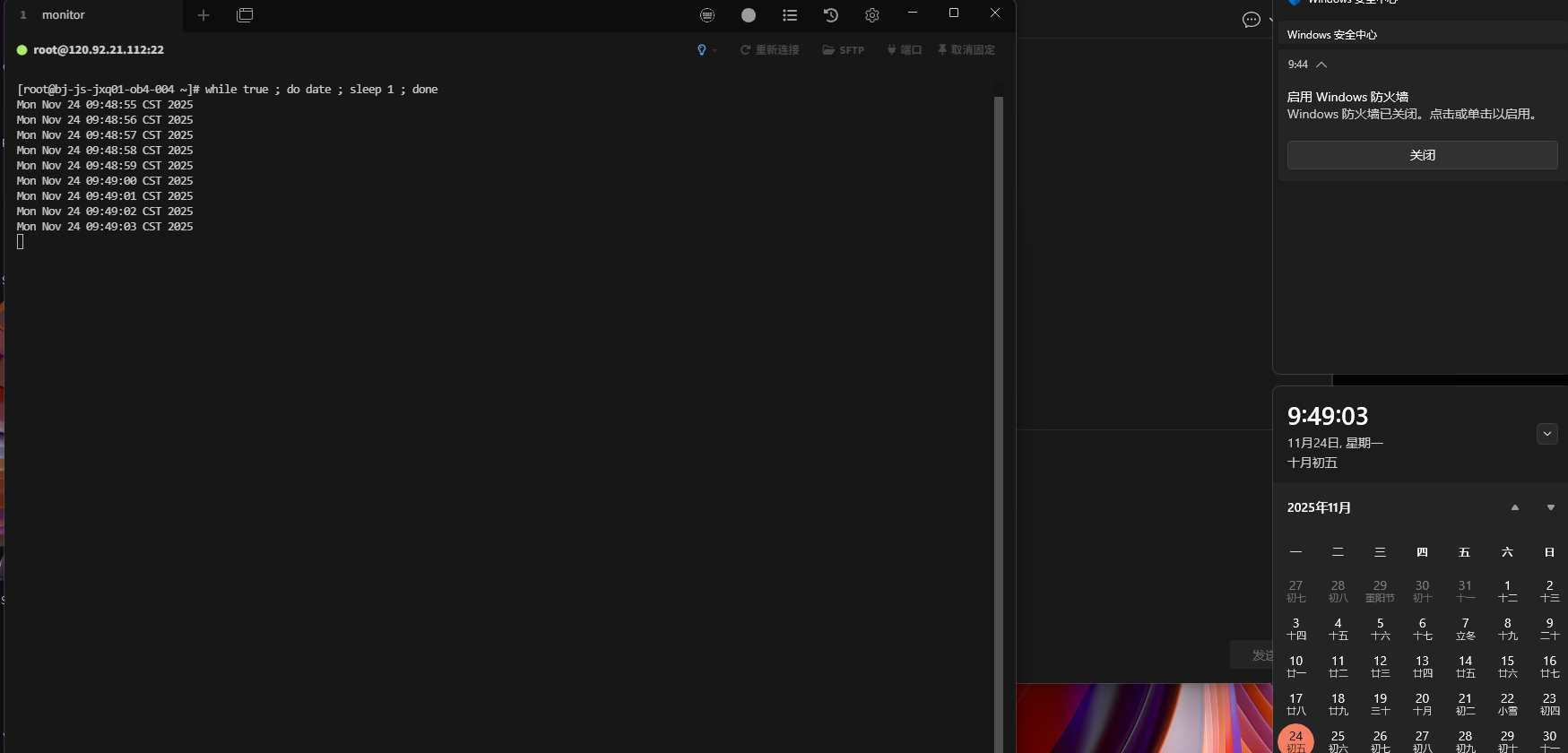1568x753 pixels.
Task: Click 取消固定 to unpin the toolbar
Action: coord(966,50)
